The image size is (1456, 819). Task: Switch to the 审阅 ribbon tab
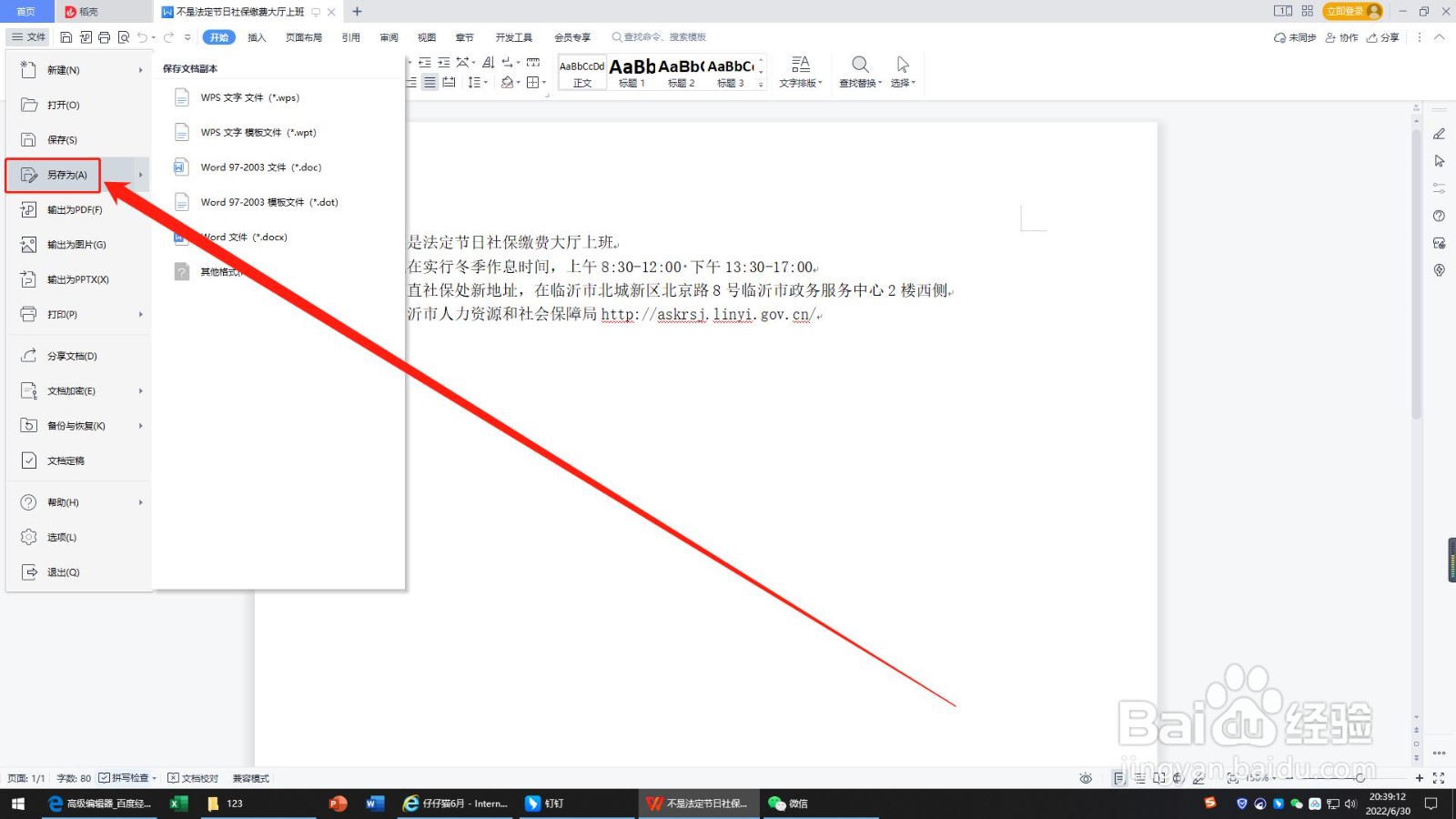click(x=389, y=37)
